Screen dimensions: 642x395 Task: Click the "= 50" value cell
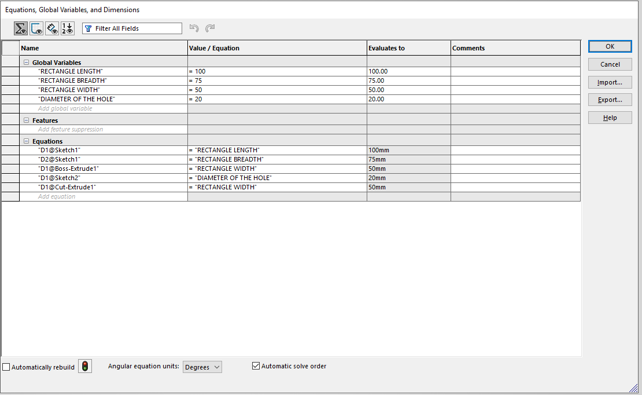pyautogui.click(x=277, y=90)
